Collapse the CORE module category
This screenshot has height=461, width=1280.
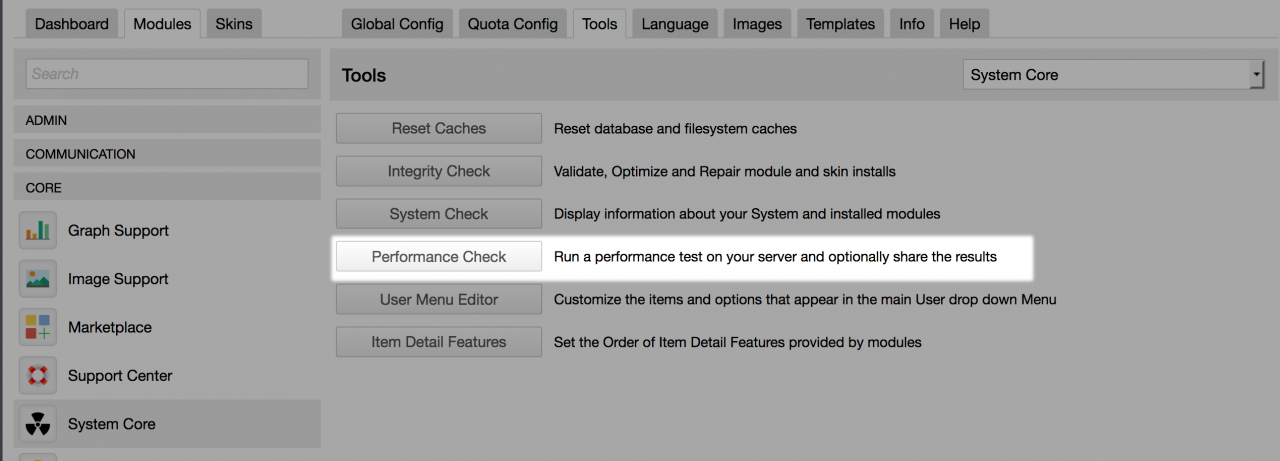(x=167, y=188)
